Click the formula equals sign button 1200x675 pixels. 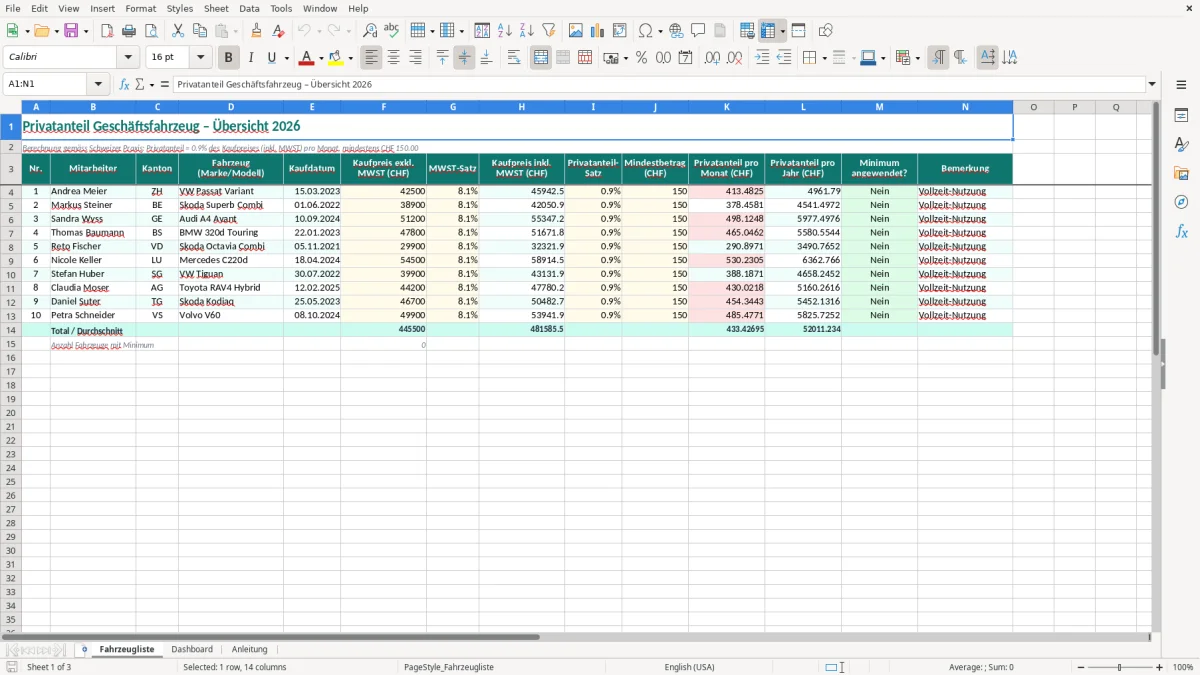pos(165,84)
